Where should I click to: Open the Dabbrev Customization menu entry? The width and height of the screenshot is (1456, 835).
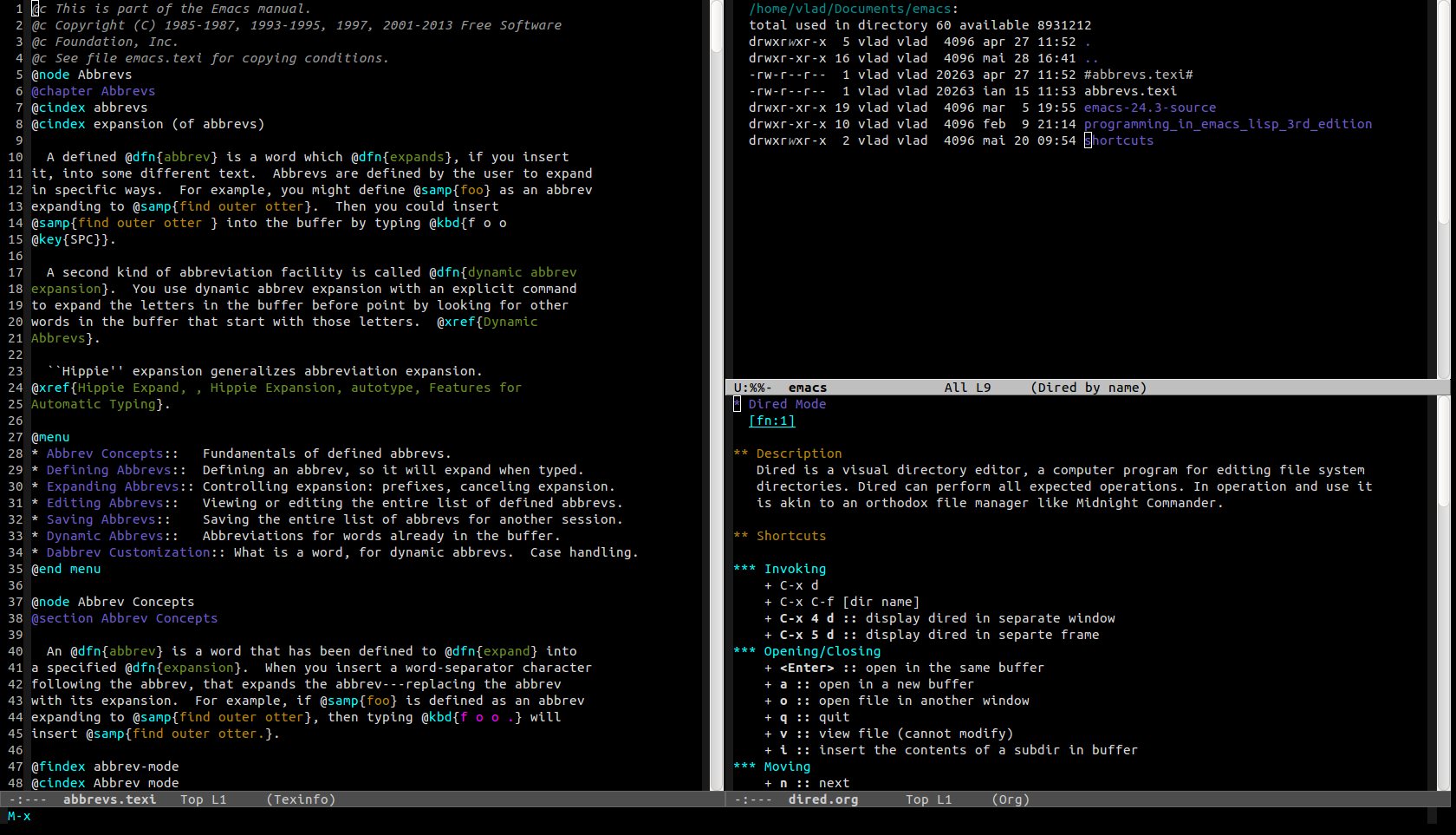[128, 552]
